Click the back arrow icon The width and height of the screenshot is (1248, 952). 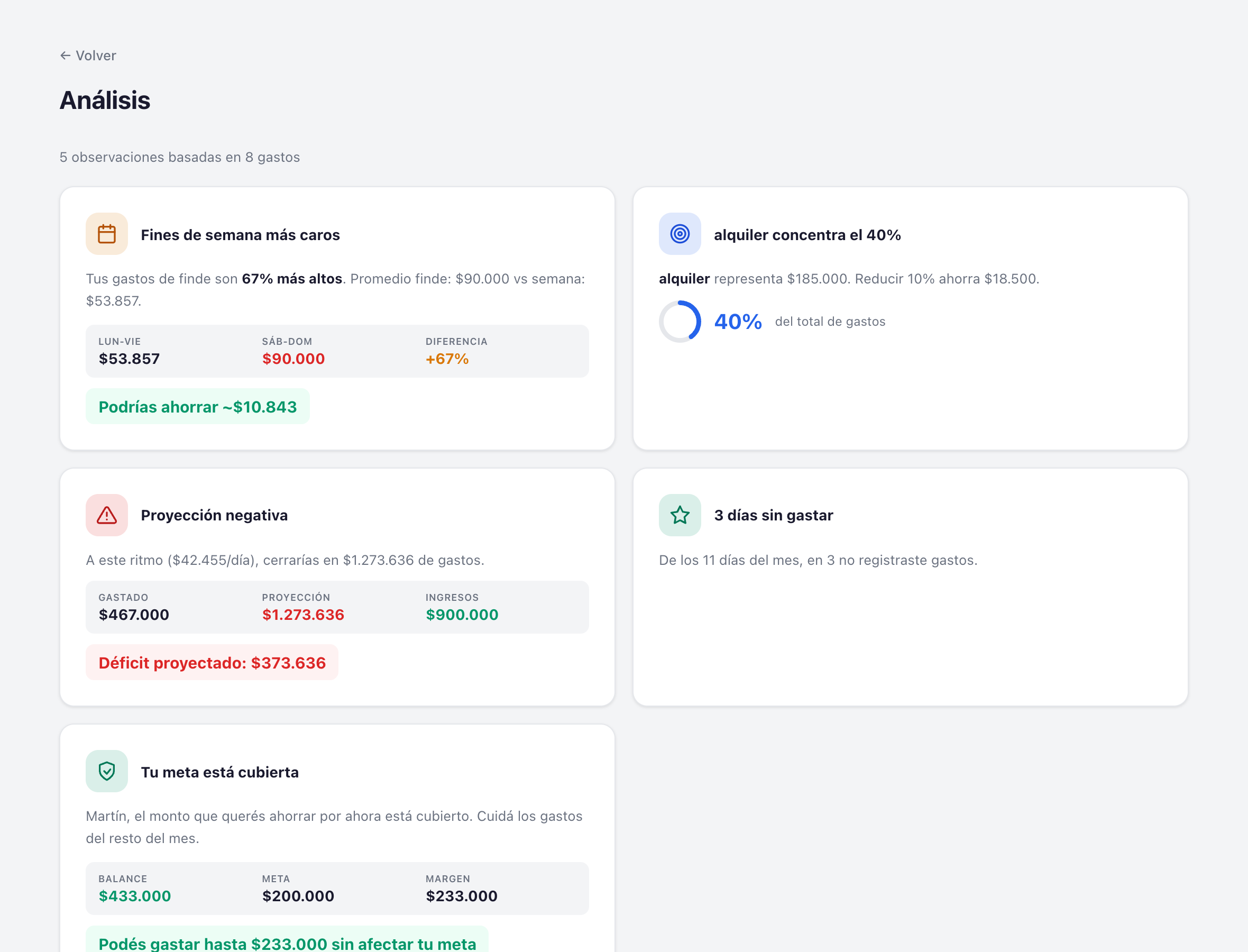(x=65, y=56)
